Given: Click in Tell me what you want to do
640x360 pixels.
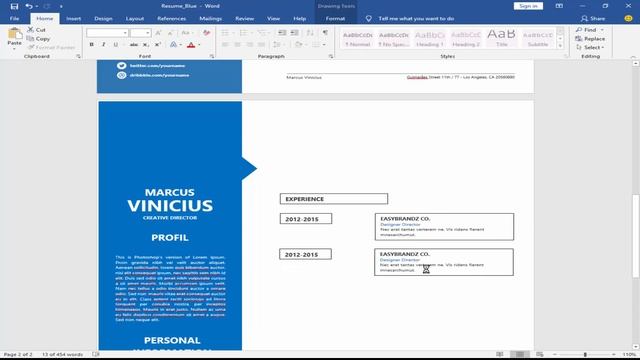Looking at the screenshot, I should tap(416, 18).
